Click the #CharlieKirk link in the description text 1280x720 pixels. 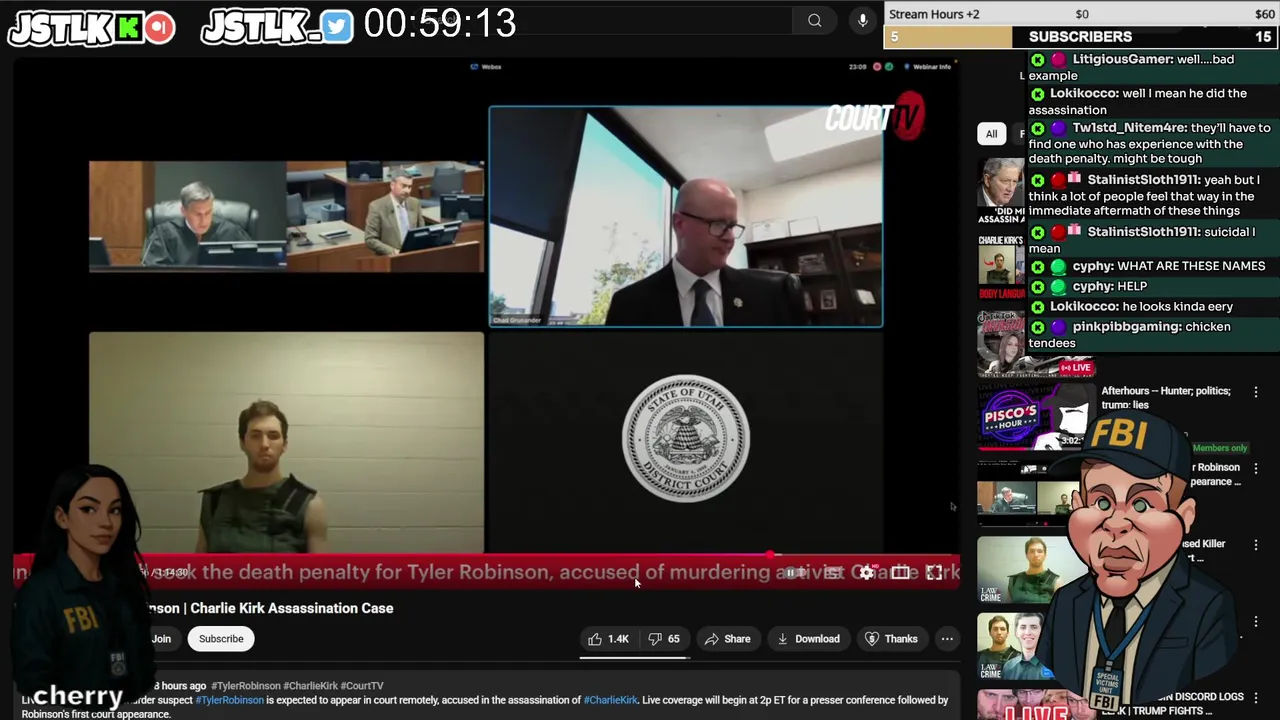pyautogui.click(x=610, y=700)
